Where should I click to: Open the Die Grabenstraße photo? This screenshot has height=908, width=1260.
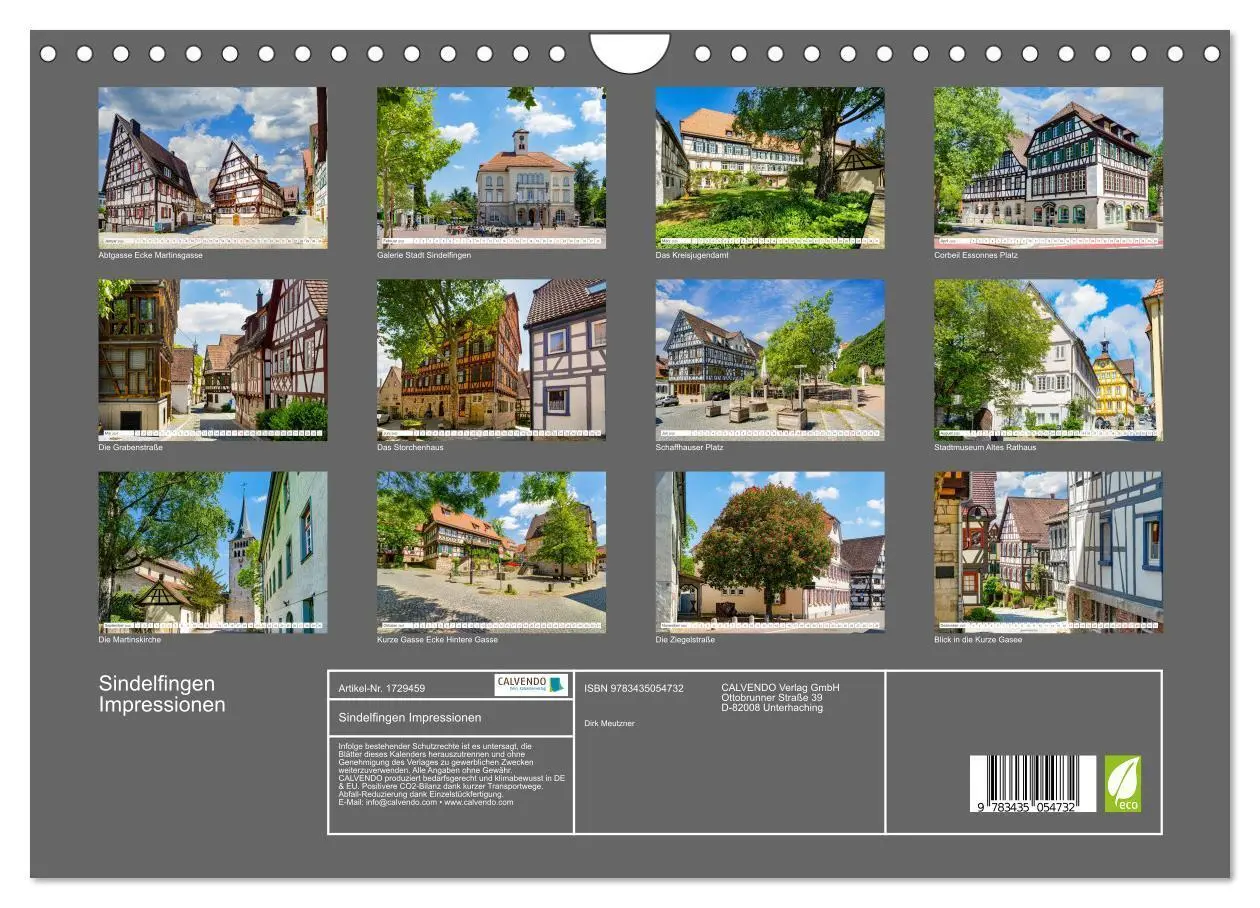(213, 360)
